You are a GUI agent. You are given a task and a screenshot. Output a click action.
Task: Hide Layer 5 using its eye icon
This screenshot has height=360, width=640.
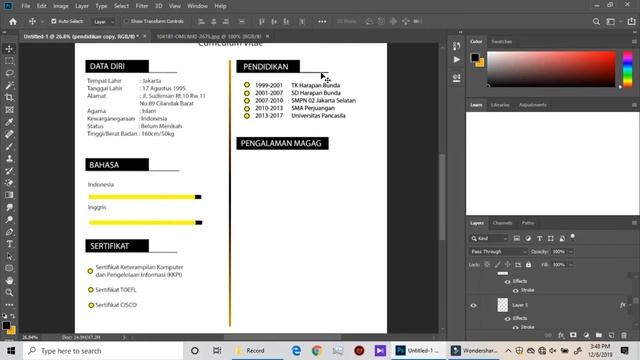tap(473, 305)
